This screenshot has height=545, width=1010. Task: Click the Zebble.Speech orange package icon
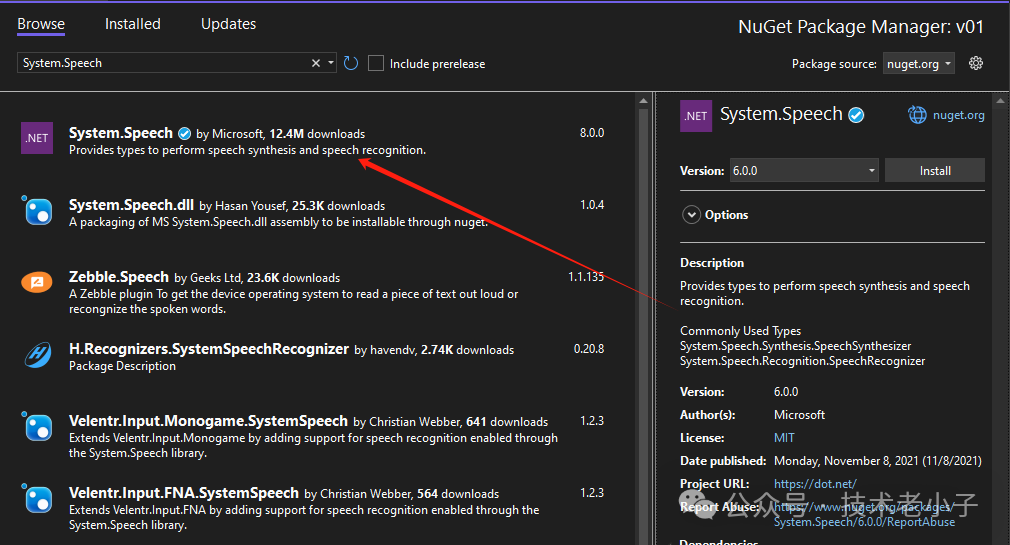(37, 283)
